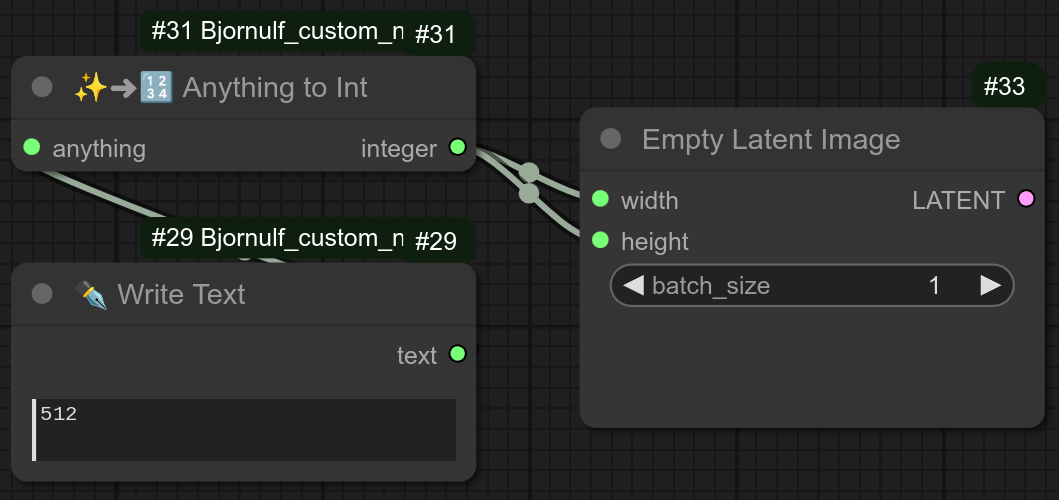Screen dimensions: 1059x500
Task: Click the 'height' input connector dot
Action: point(600,240)
